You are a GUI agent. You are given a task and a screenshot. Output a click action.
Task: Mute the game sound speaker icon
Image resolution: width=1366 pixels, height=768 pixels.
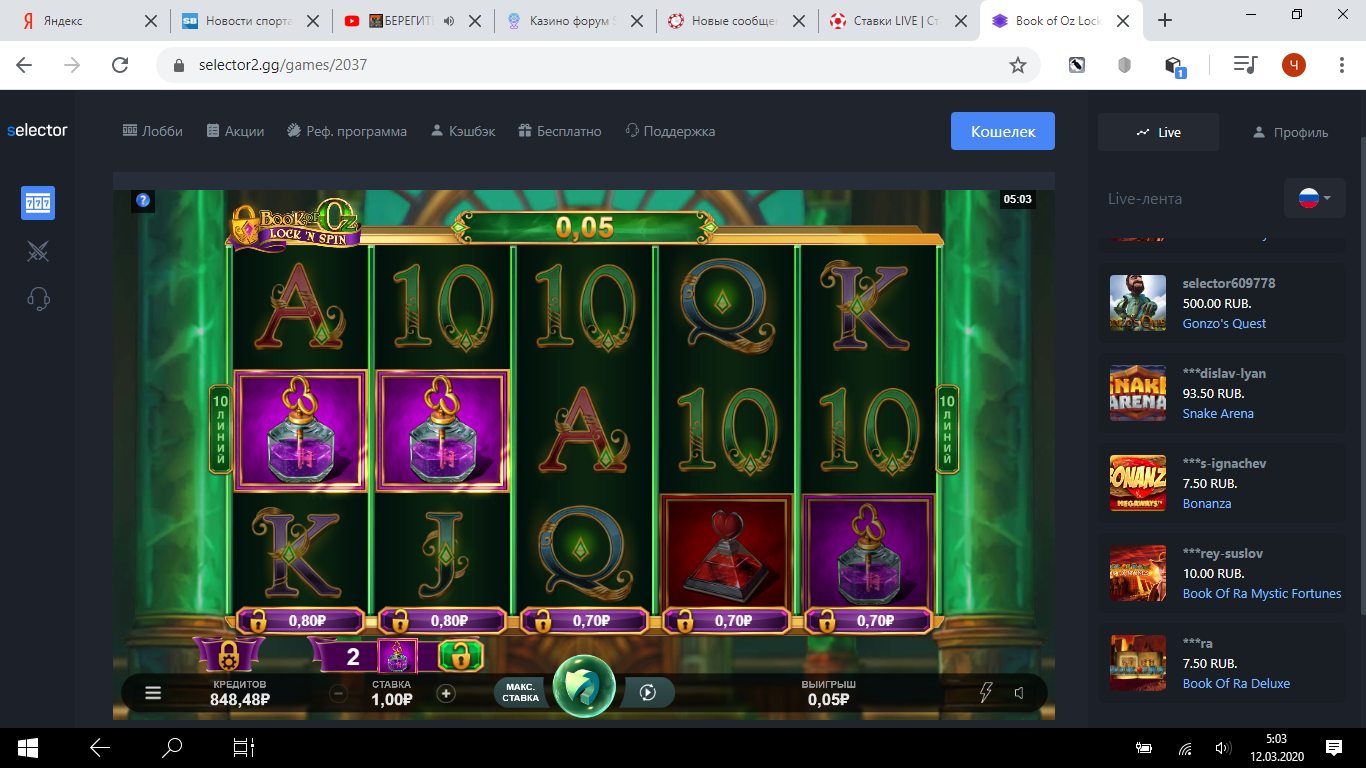pos(1019,692)
